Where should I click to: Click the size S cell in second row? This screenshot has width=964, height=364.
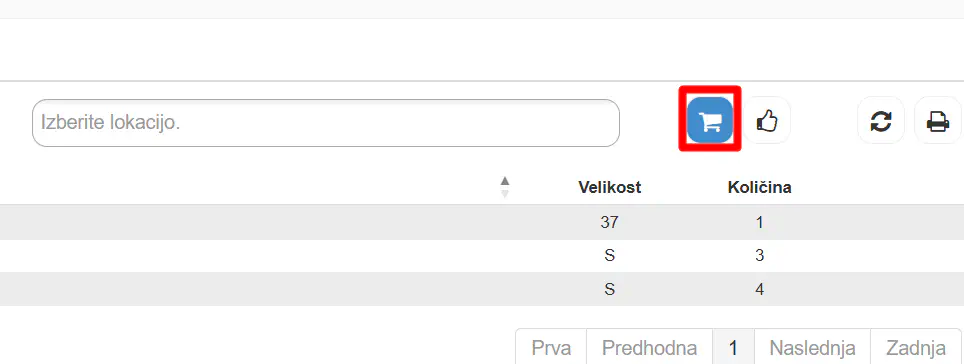tap(609, 255)
